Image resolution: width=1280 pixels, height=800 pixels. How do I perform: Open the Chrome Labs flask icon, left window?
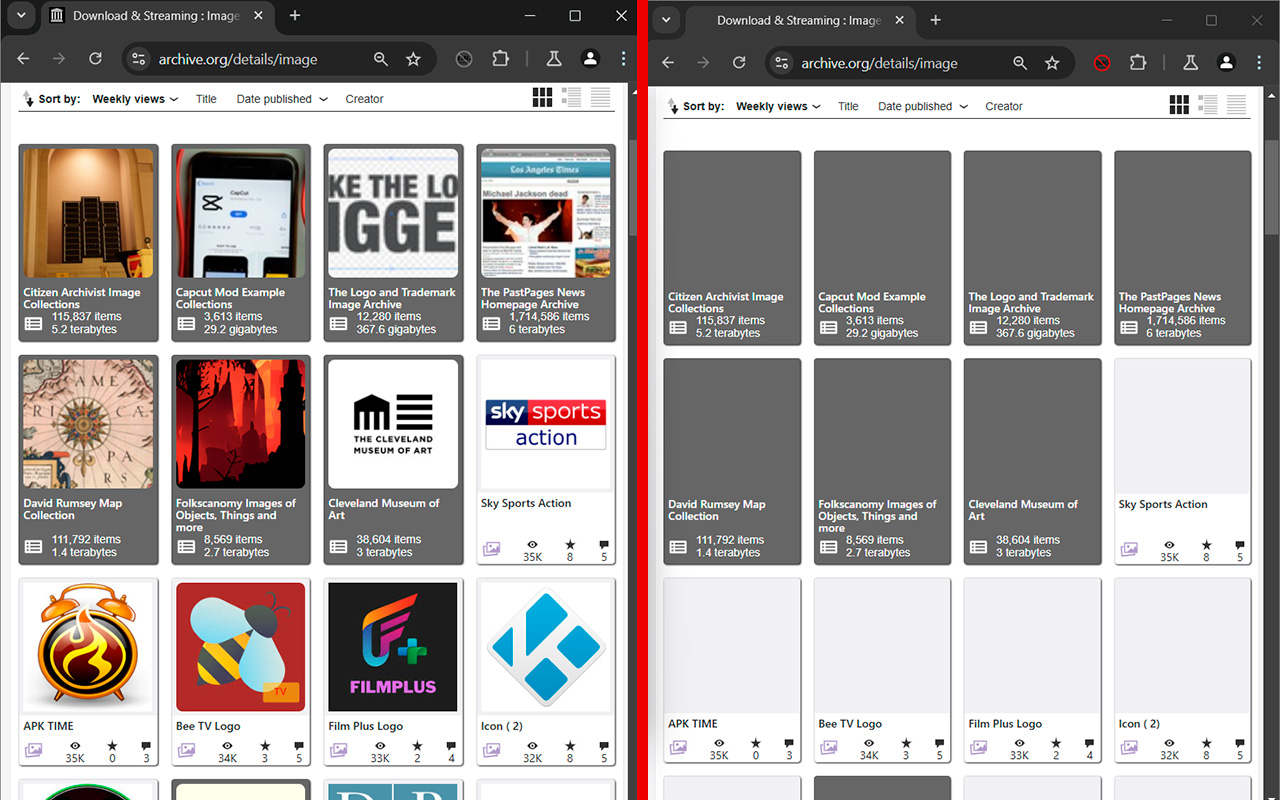point(553,59)
